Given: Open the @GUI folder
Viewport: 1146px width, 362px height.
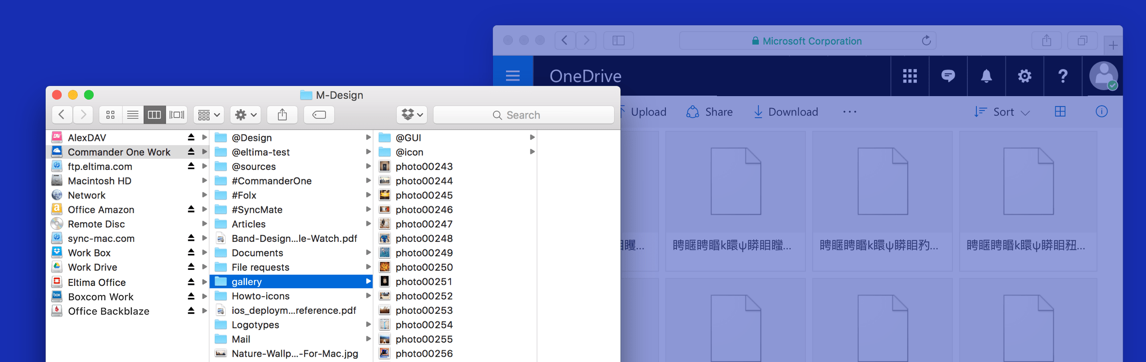Looking at the screenshot, I should (408, 137).
